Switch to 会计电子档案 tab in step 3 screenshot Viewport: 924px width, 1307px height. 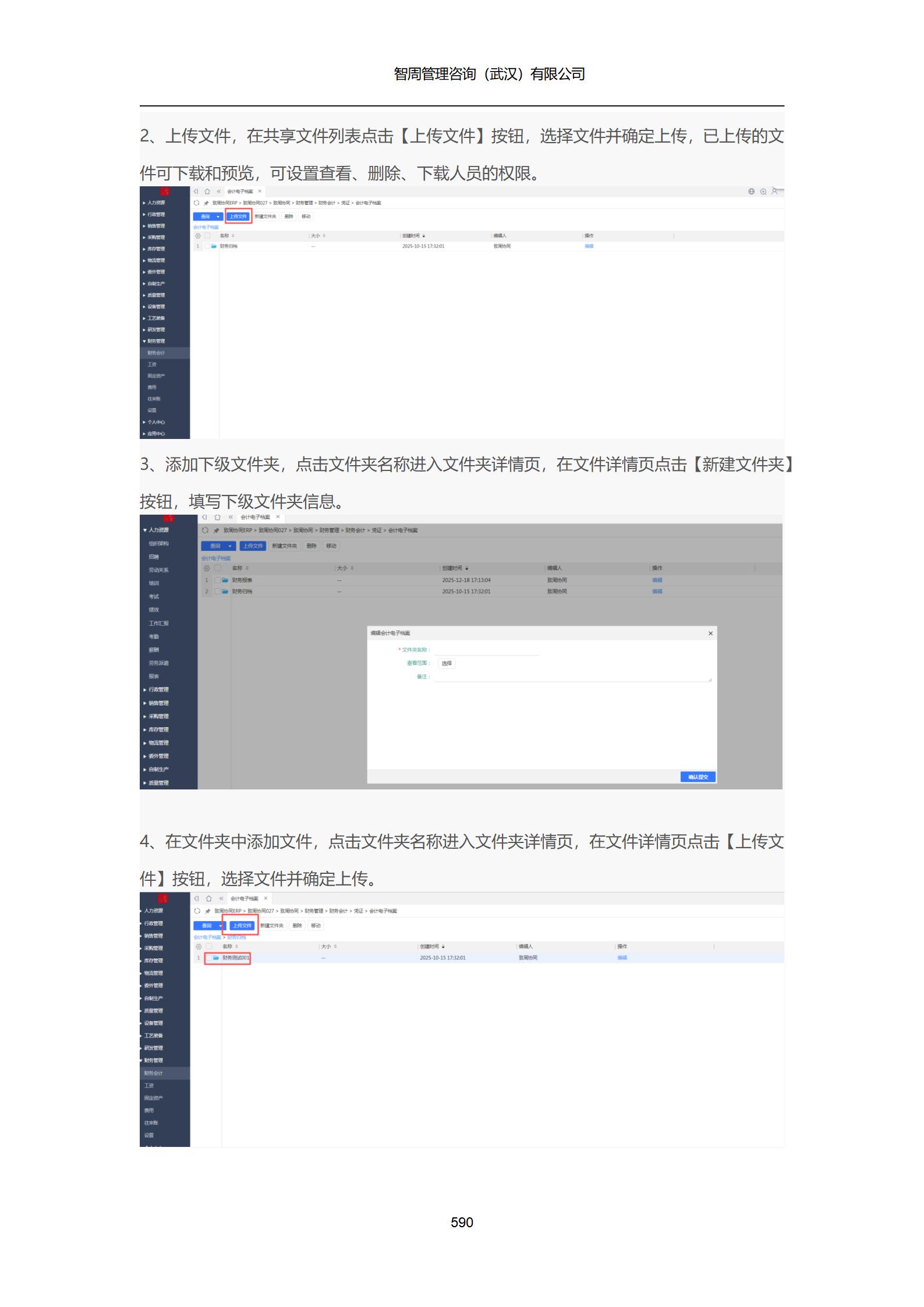tap(256, 517)
